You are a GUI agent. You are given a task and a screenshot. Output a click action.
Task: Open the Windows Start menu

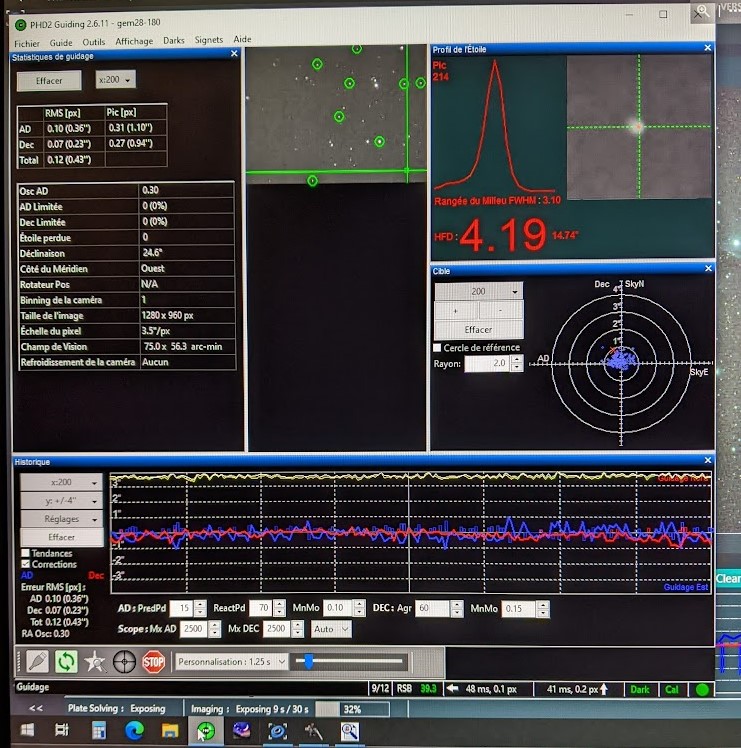click(27, 730)
